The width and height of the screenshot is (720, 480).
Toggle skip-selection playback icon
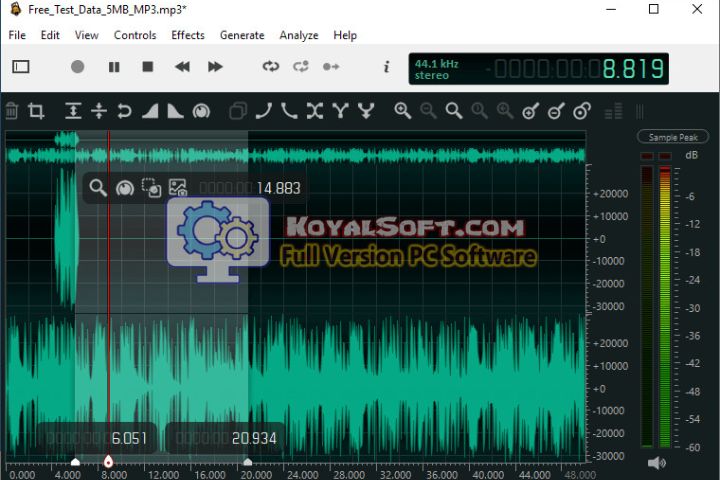(x=331, y=67)
